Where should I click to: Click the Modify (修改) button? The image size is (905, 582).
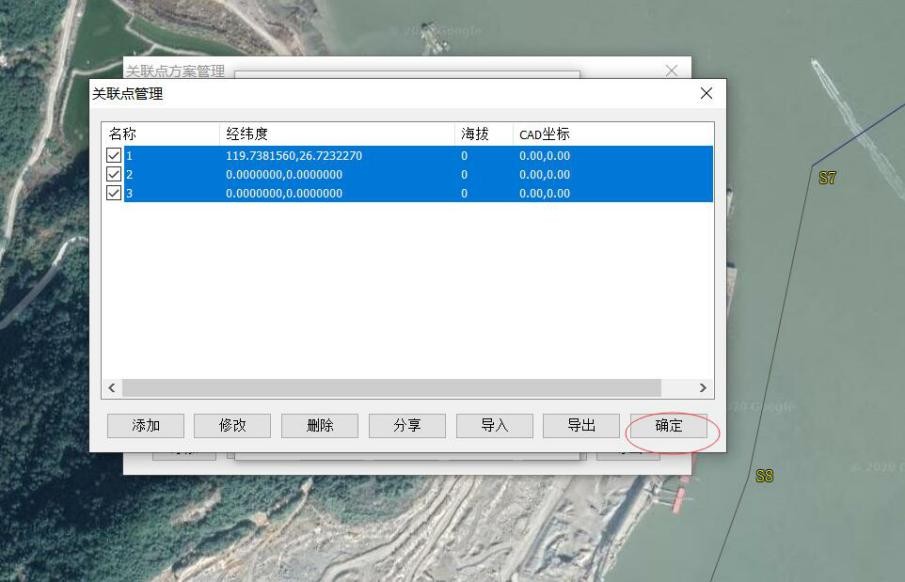(233, 425)
